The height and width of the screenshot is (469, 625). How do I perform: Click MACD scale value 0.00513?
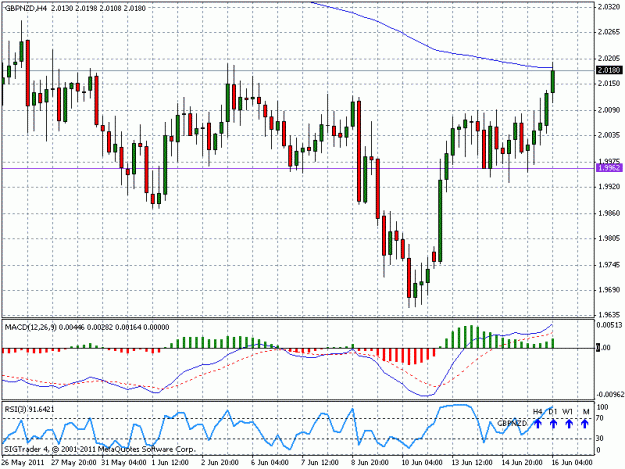coord(609,325)
